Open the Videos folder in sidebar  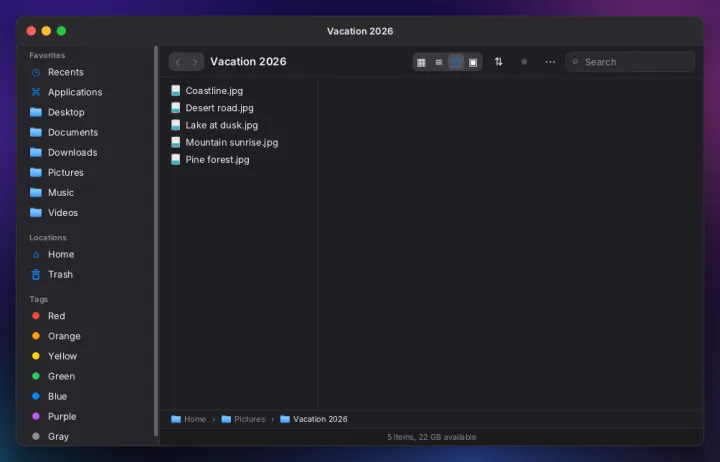[90, 213]
